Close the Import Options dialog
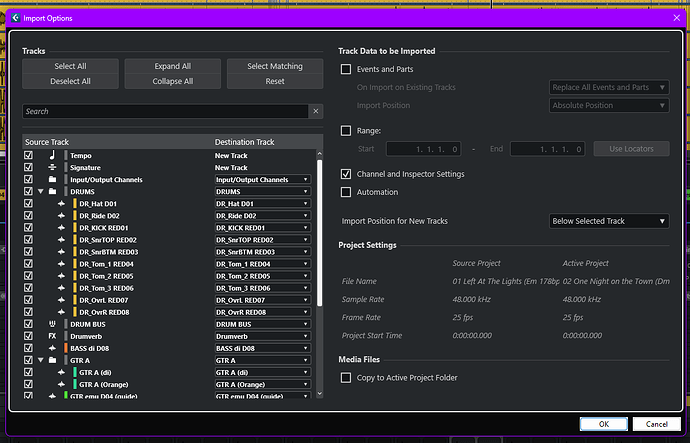This screenshot has height=443, width=690. tap(677, 18)
